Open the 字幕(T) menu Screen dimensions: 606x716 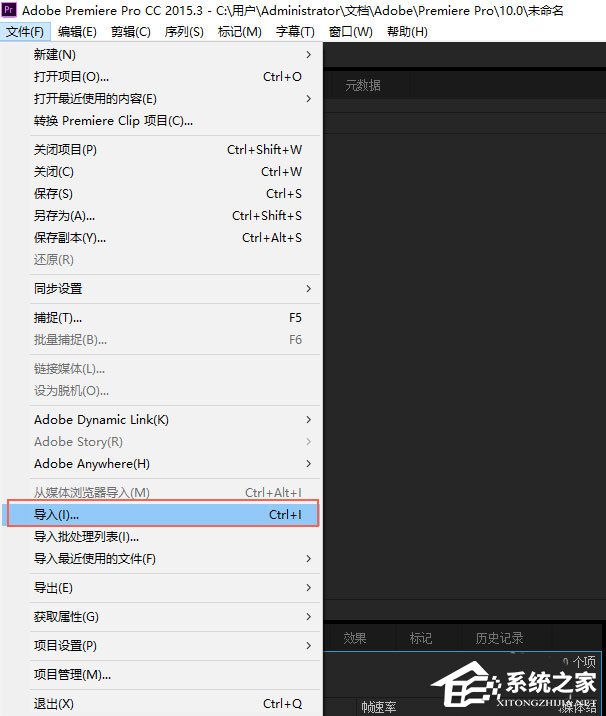(295, 32)
